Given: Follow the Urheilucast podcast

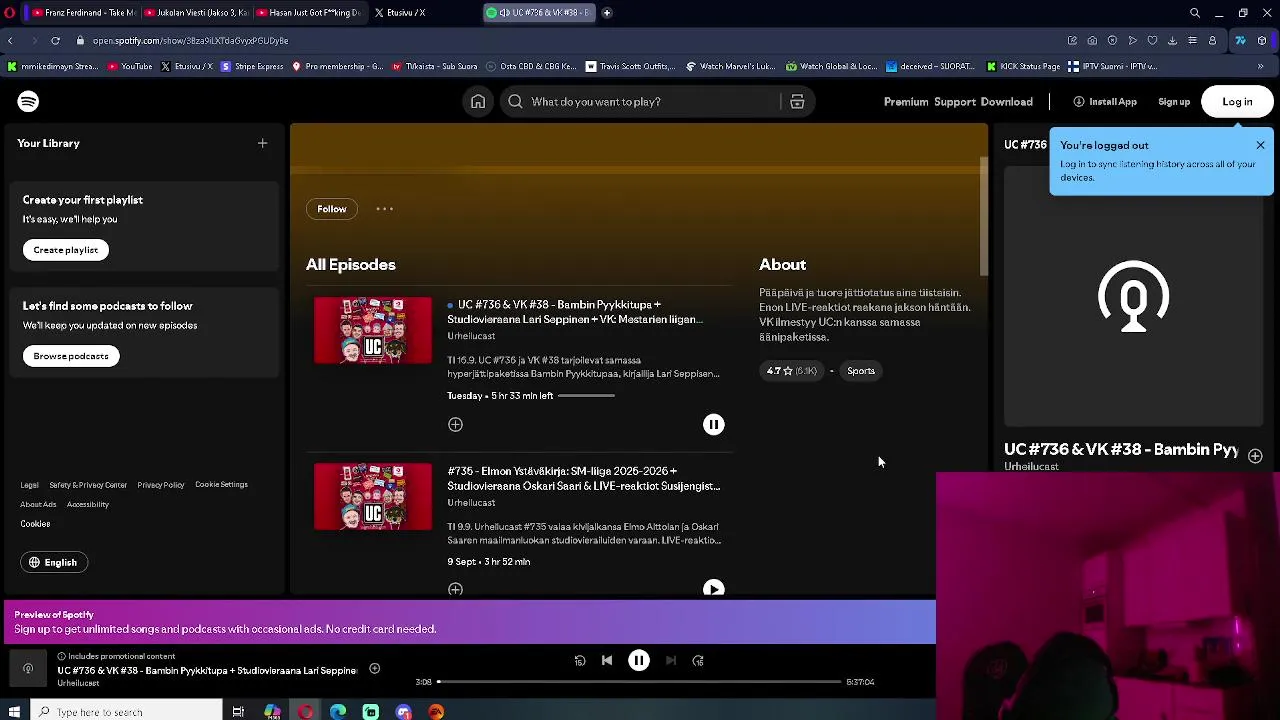Looking at the screenshot, I should coord(332,209).
